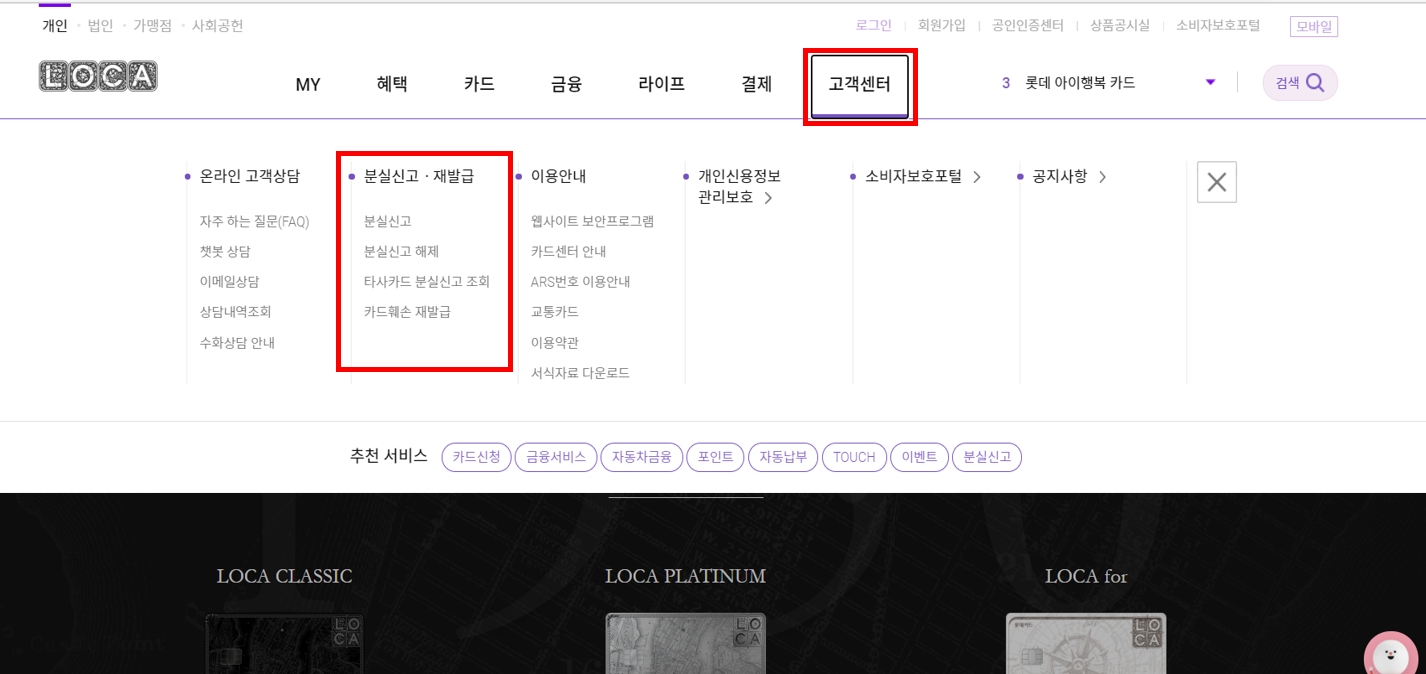Open 카드센터 안내
The image size is (1426, 674).
568,252
